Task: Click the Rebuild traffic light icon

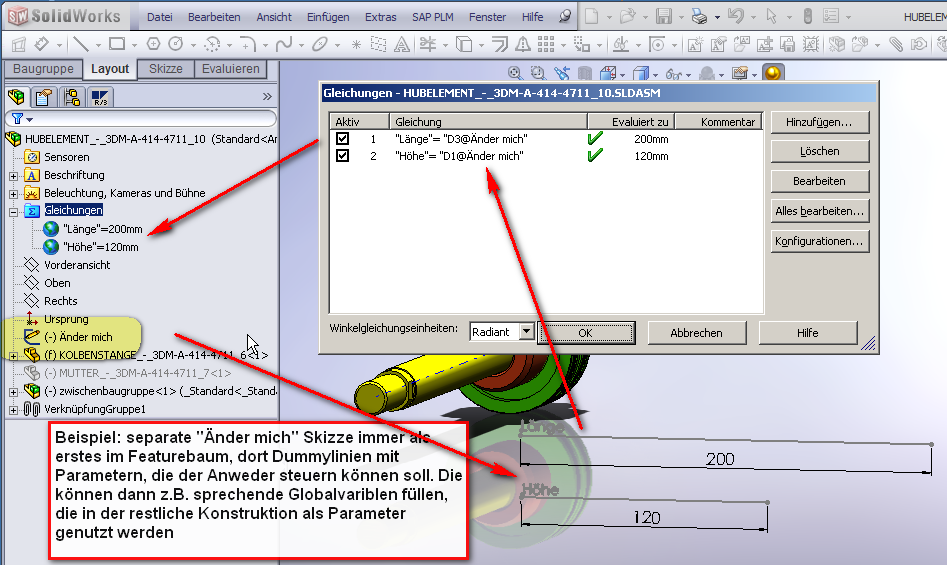Action: (807, 16)
